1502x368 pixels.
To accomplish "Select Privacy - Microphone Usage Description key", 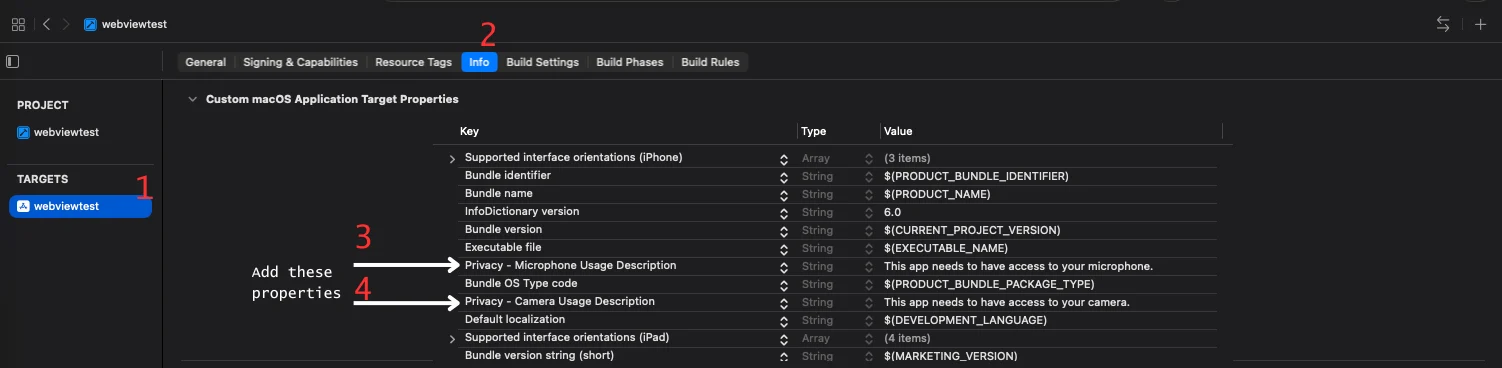I will [570, 266].
